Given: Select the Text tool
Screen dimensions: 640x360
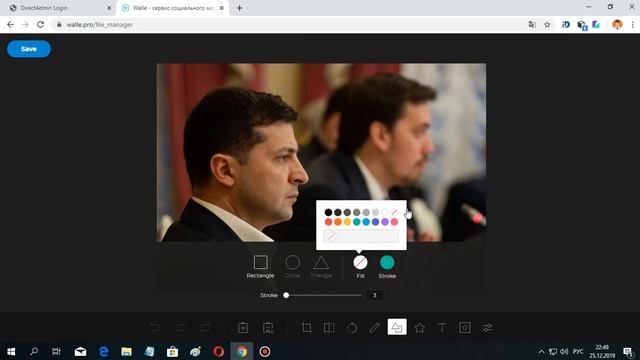Looking at the screenshot, I should tap(442, 327).
